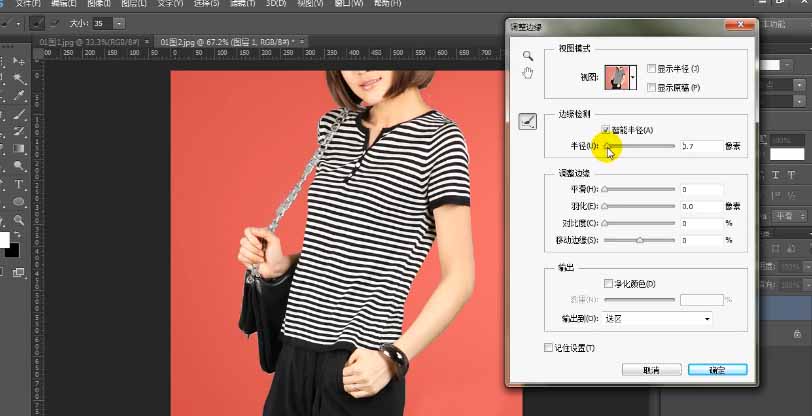This screenshot has width=812, height=416.
Task: Select the Move tool in the toolbox
Action: point(19,60)
